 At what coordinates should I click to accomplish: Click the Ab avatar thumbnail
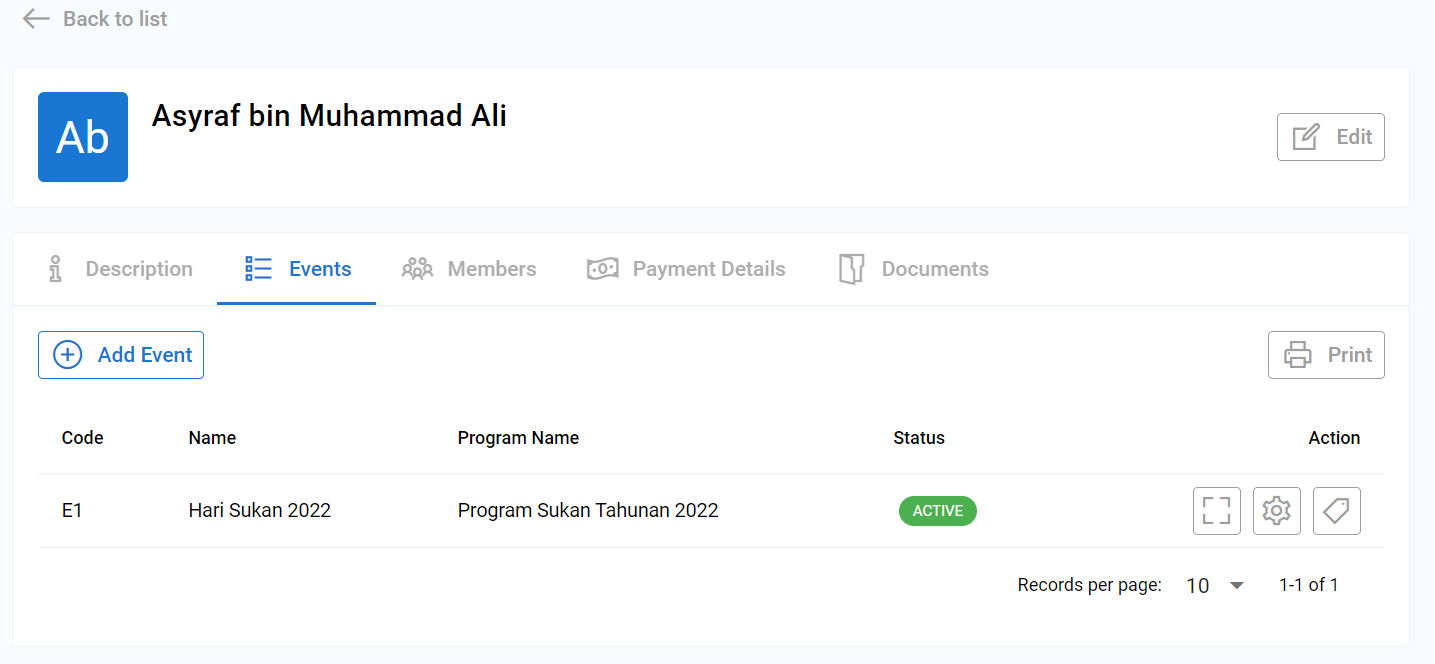(83, 137)
